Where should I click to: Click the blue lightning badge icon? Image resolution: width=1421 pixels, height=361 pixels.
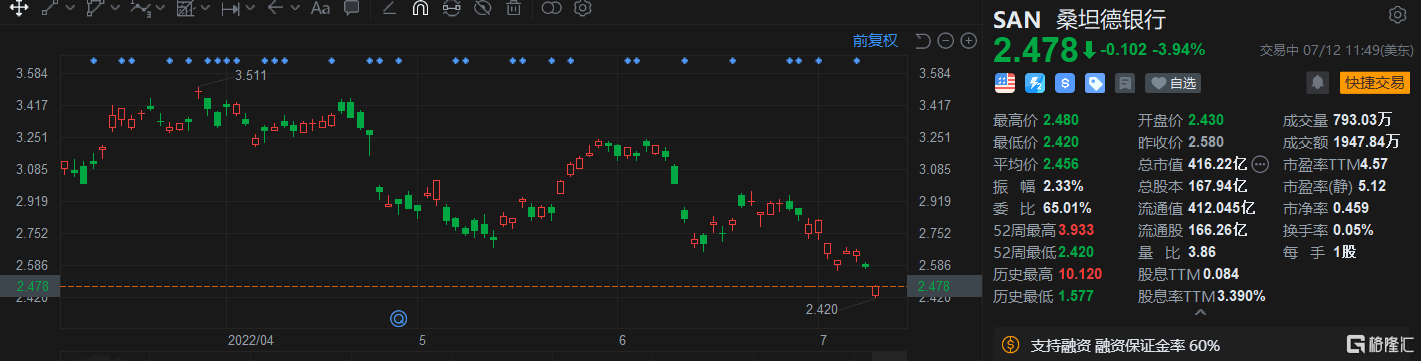[1035, 82]
